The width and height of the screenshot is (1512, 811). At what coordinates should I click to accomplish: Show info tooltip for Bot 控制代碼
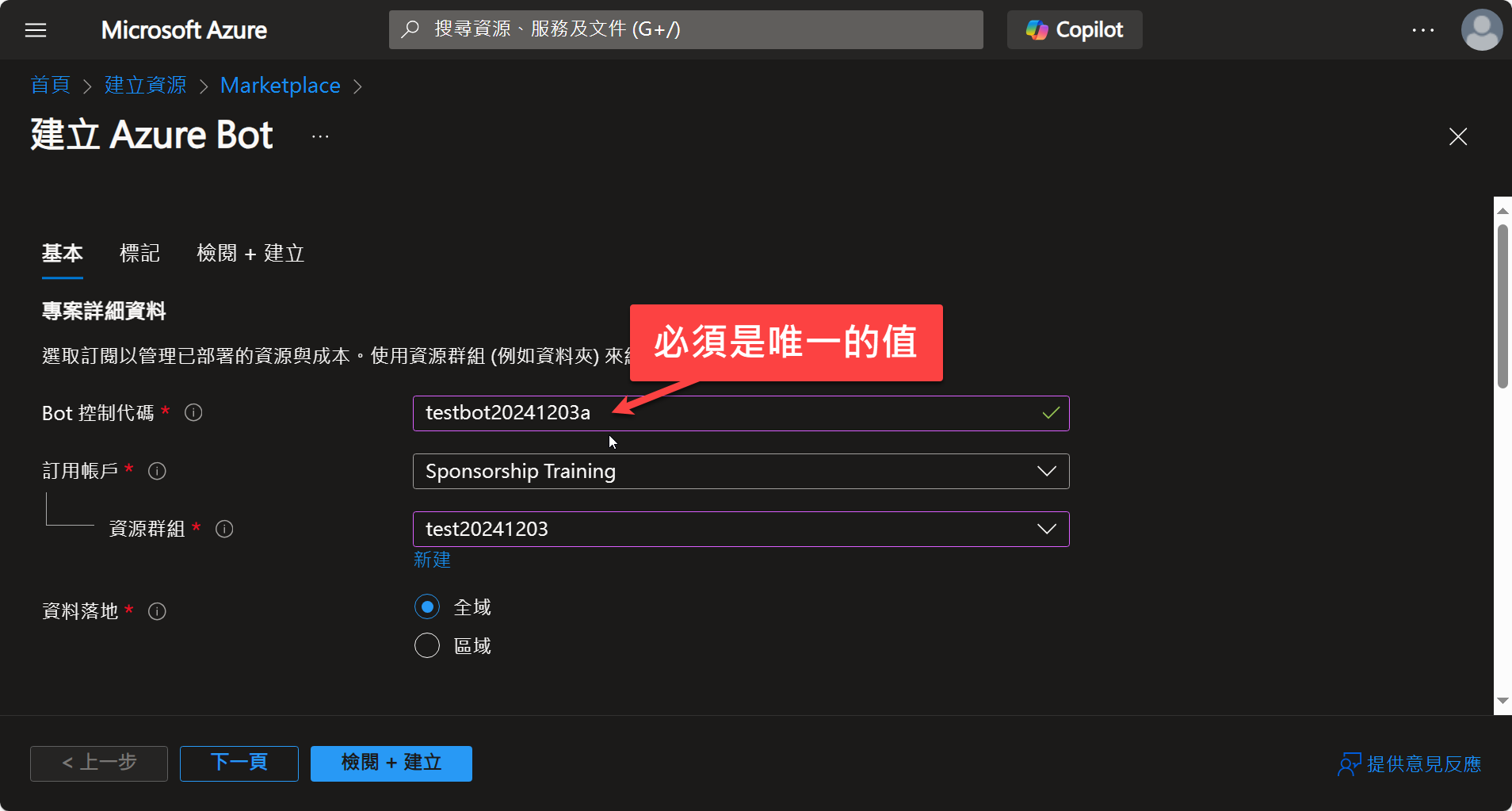[x=193, y=412]
